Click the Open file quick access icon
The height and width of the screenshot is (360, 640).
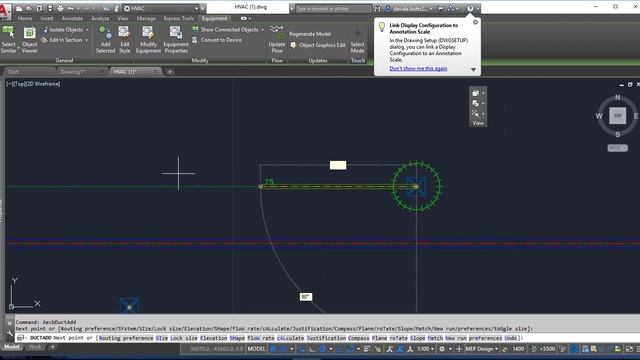(x=29, y=8)
